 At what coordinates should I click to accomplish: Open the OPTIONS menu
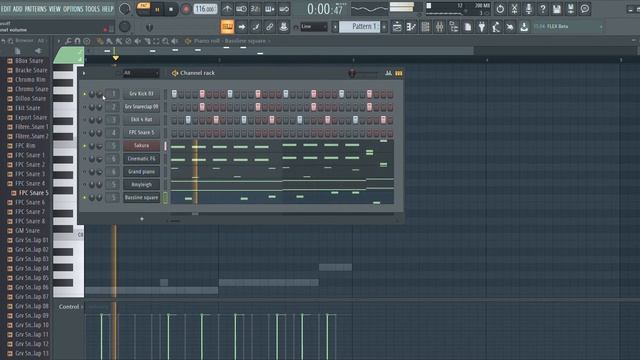click(73, 9)
